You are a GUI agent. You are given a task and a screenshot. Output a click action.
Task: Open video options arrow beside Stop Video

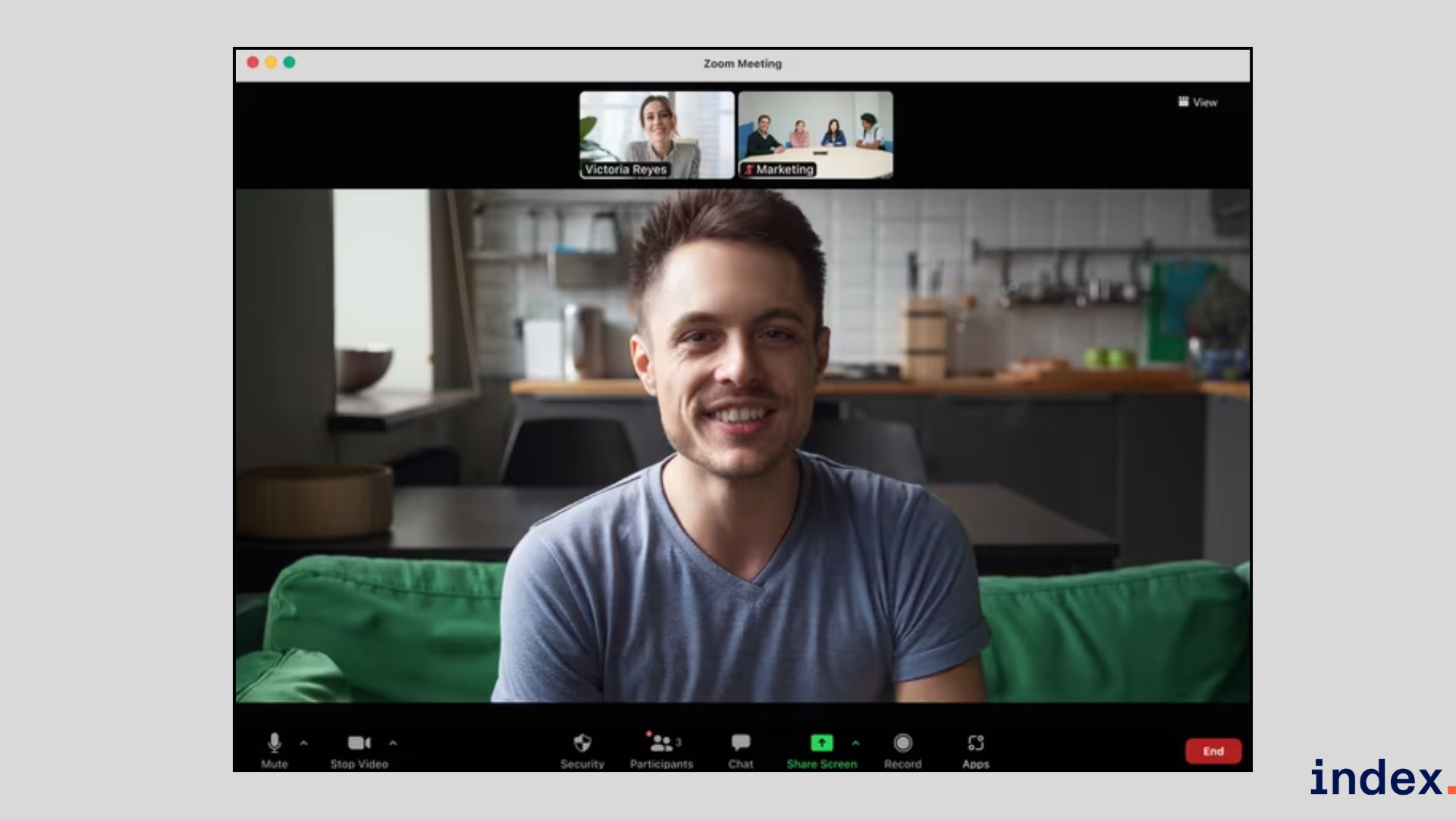pos(393,743)
